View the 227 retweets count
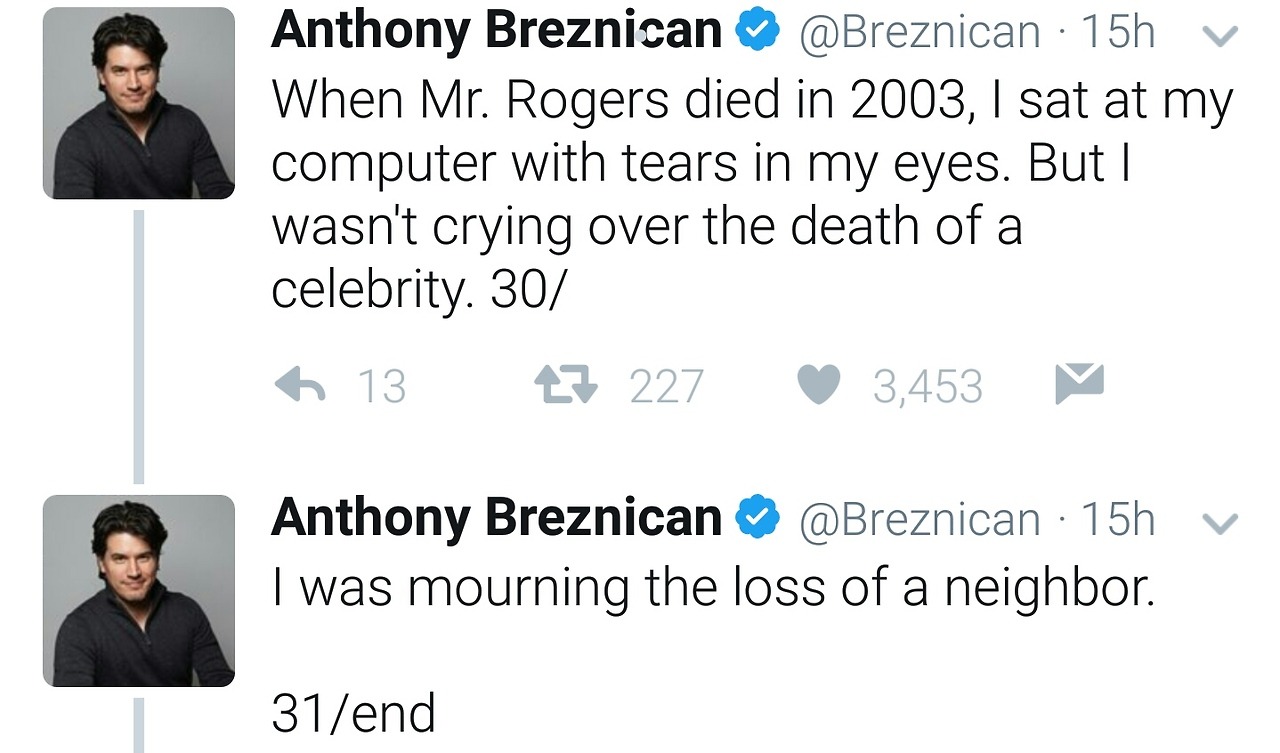Image resolution: width=1280 pixels, height=753 pixels. coord(666,386)
